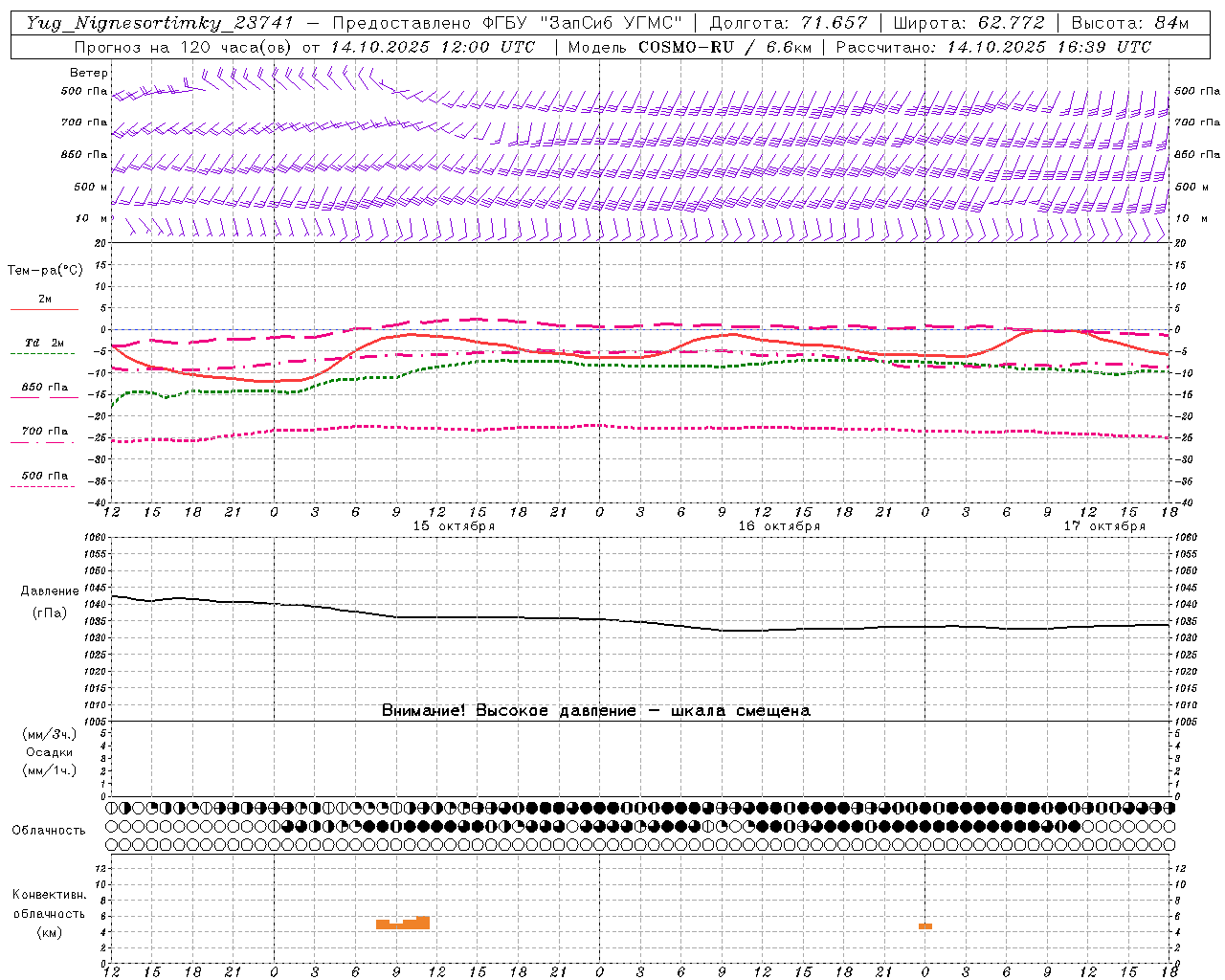Click the (мм/1ч.) units label

pyautogui.click(x=50, y=770)
